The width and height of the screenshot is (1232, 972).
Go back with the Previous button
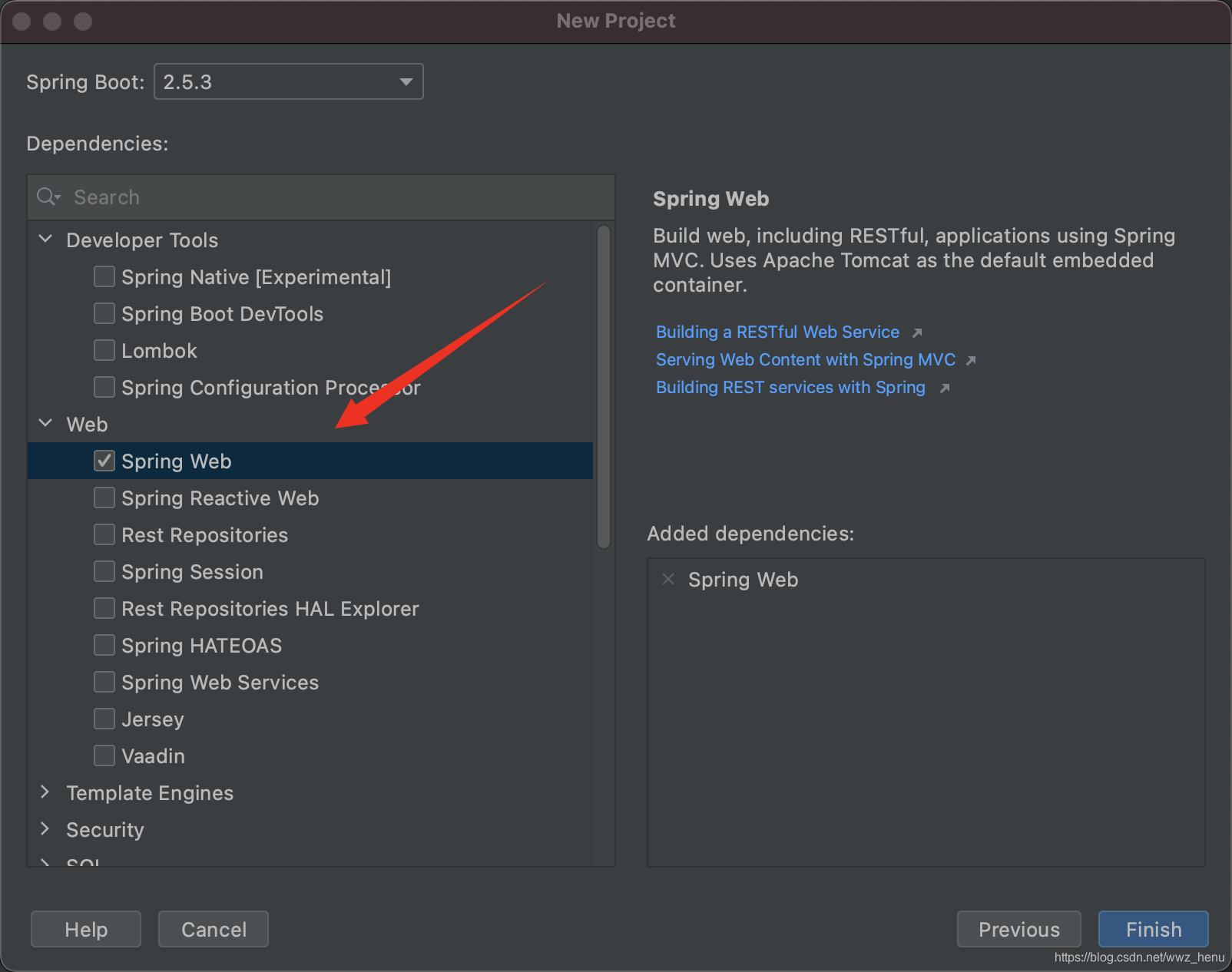point(1019,929)
